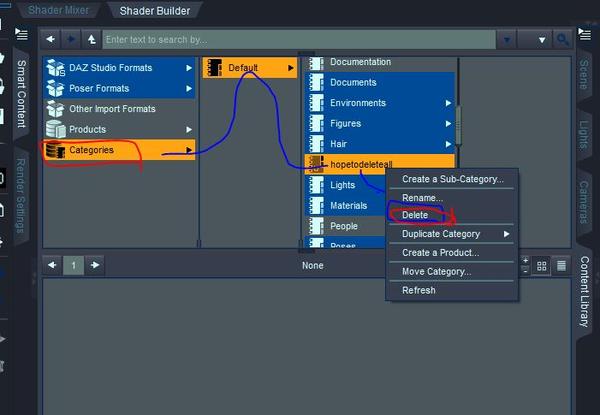Select the Hair category
This screenshot has width=600, height=415.
tap(380, 144)
